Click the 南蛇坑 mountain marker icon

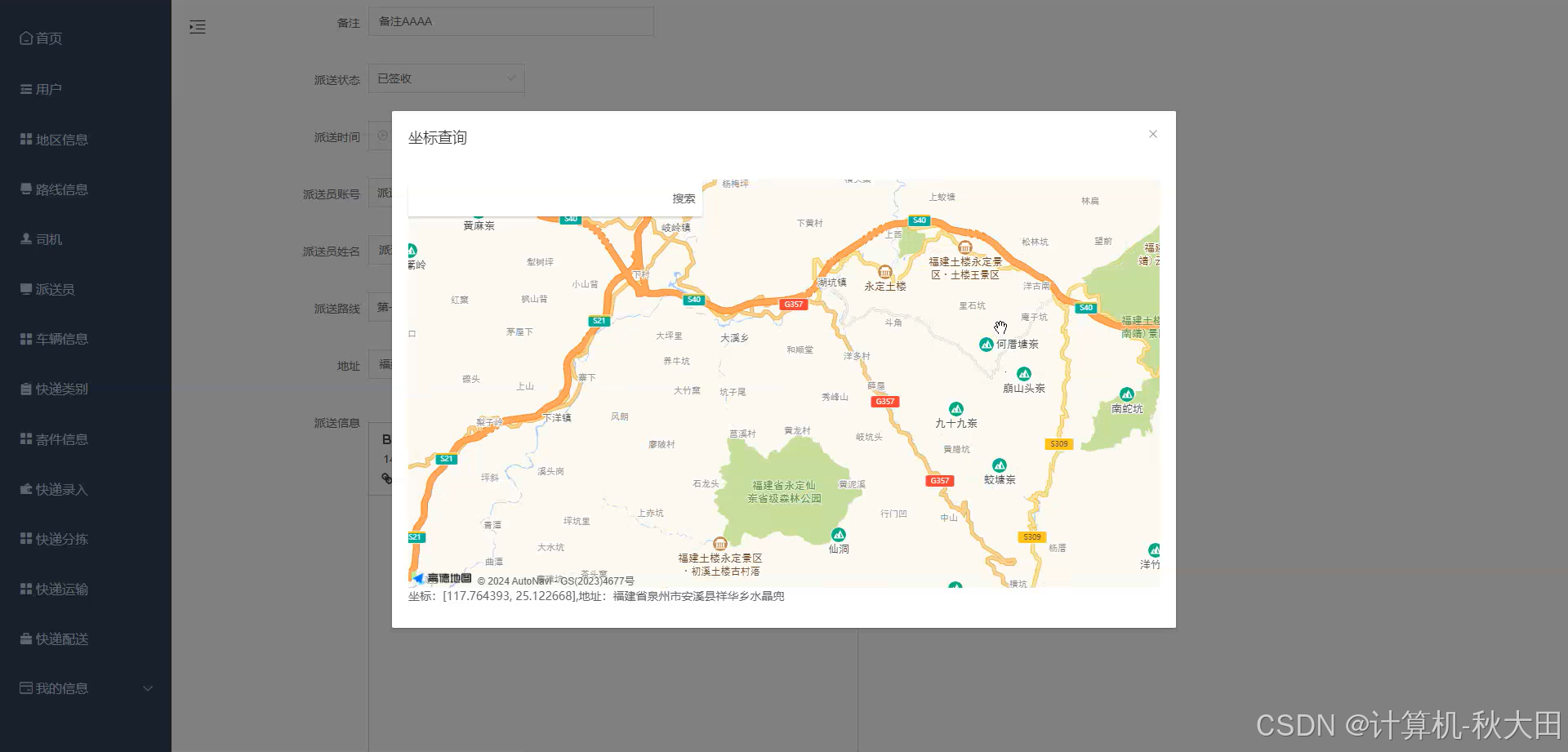(x=1127, y=394)
